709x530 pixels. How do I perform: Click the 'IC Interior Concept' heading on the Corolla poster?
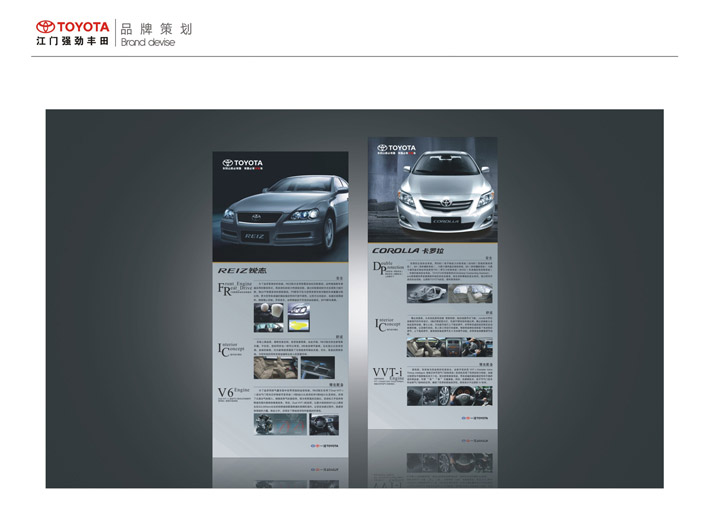tap(388, 324)
